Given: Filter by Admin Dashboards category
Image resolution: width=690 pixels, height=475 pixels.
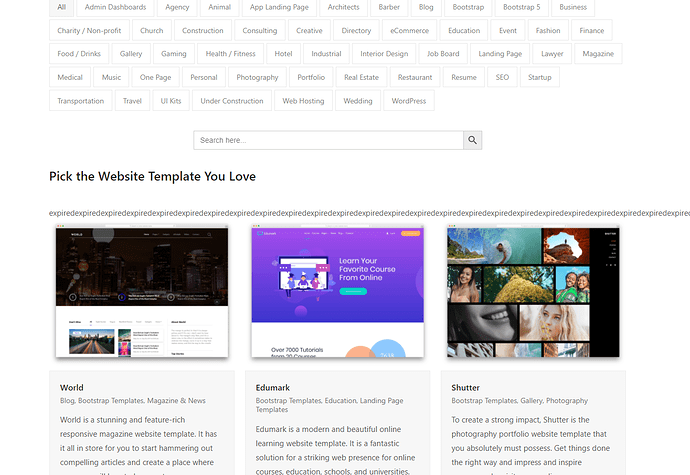Looking at the screenshot, I should coord(115,7).
